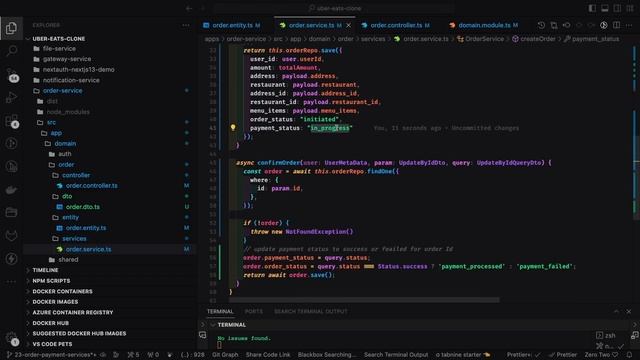
Task: Show additional activity bar views ellipsis
Action: coord(11,281)
